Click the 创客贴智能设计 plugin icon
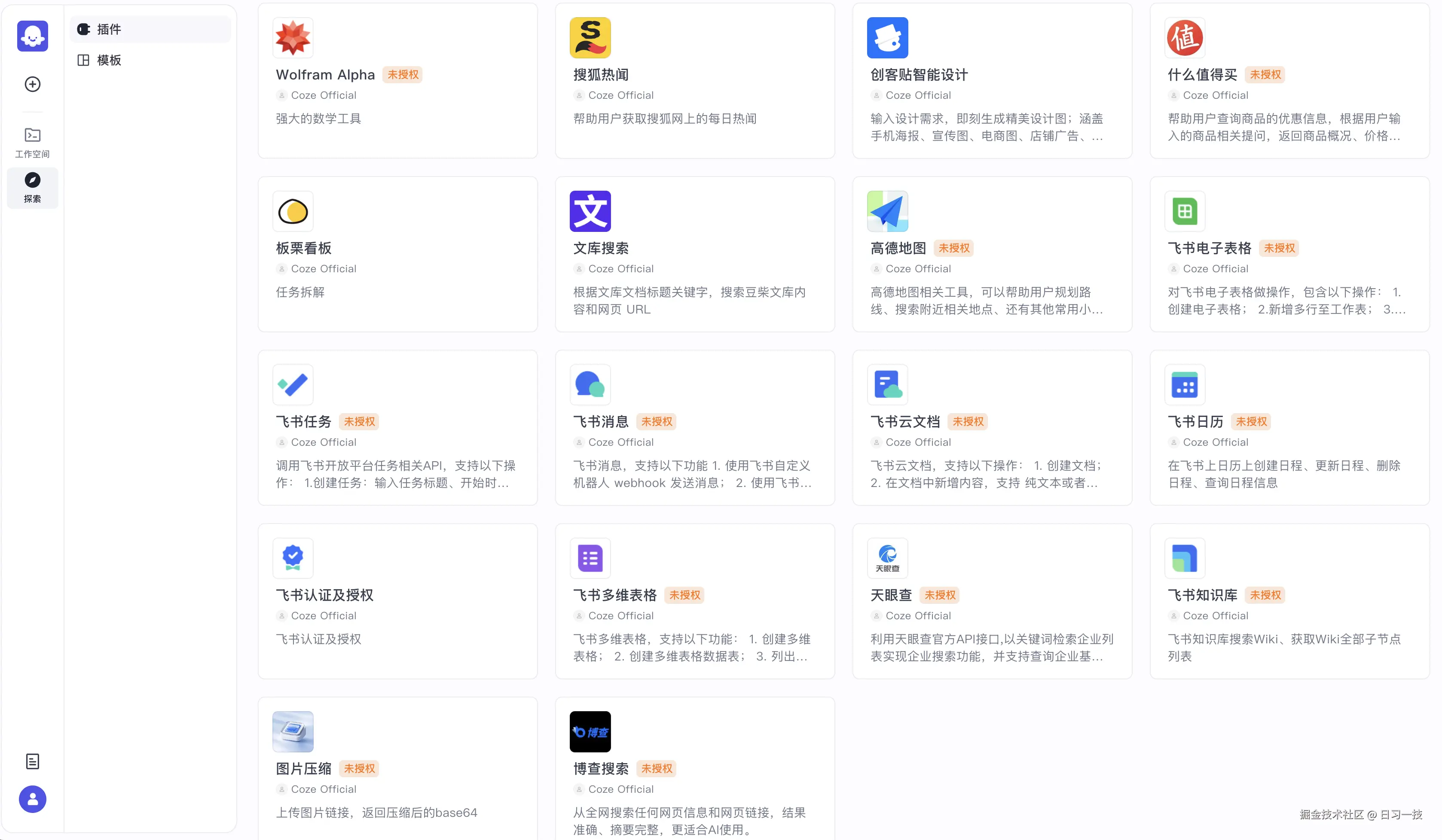Viewport: 1442px width, 840px height. [x=888, y=38]
